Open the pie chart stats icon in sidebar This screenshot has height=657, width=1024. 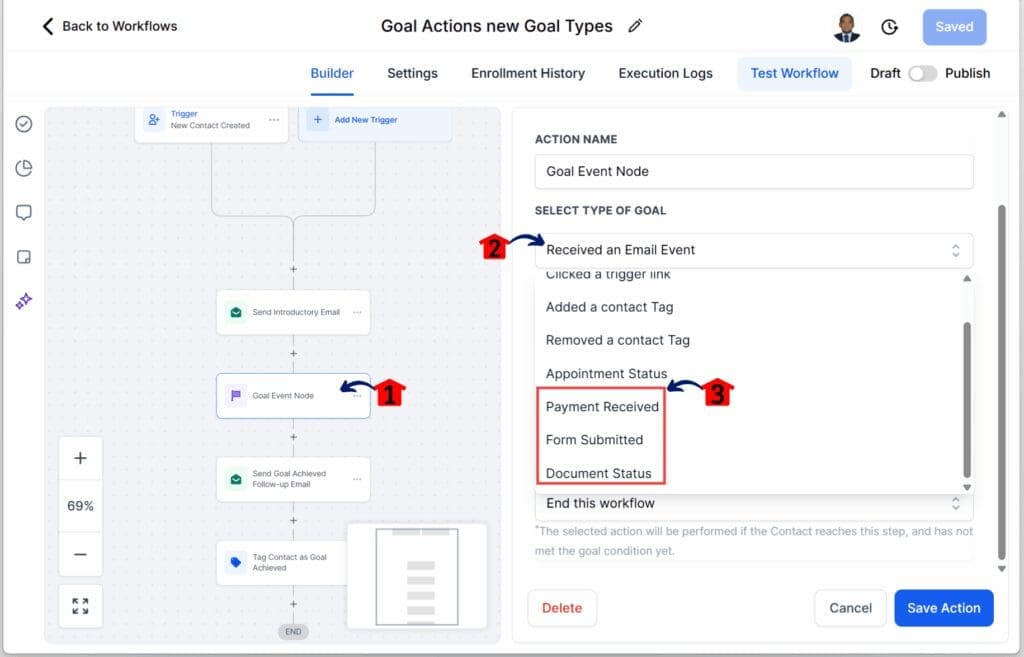(x=24, y=168)
